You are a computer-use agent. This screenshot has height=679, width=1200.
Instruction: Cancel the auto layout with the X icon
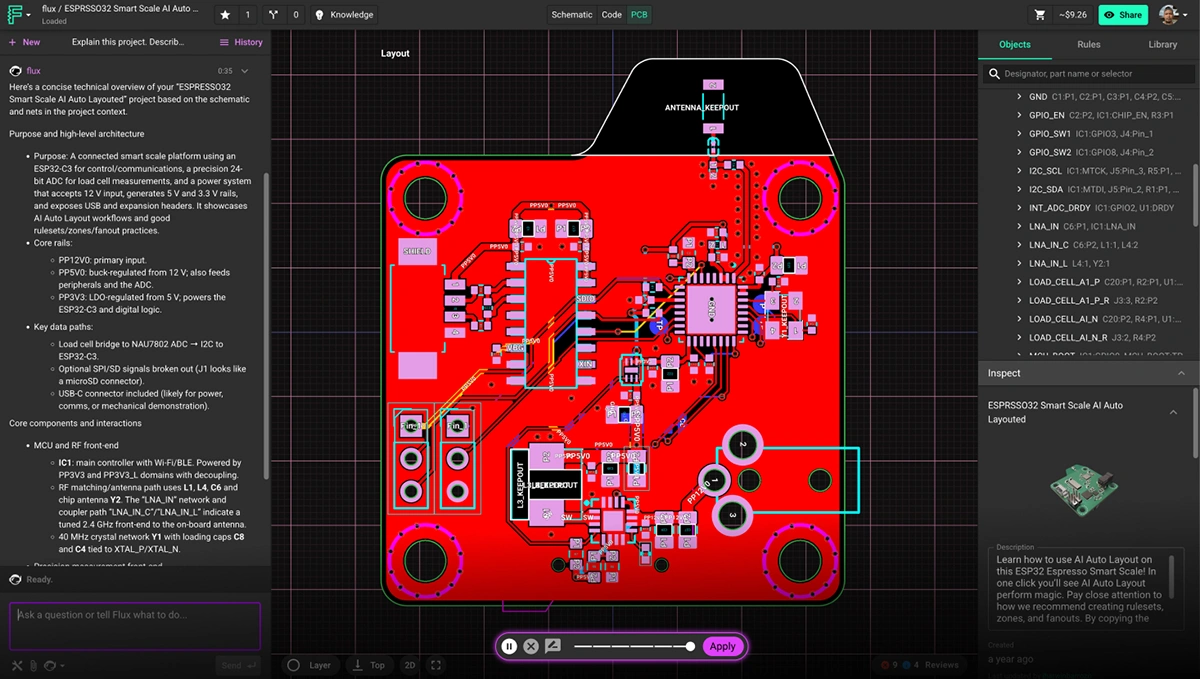tap(531, 646)
